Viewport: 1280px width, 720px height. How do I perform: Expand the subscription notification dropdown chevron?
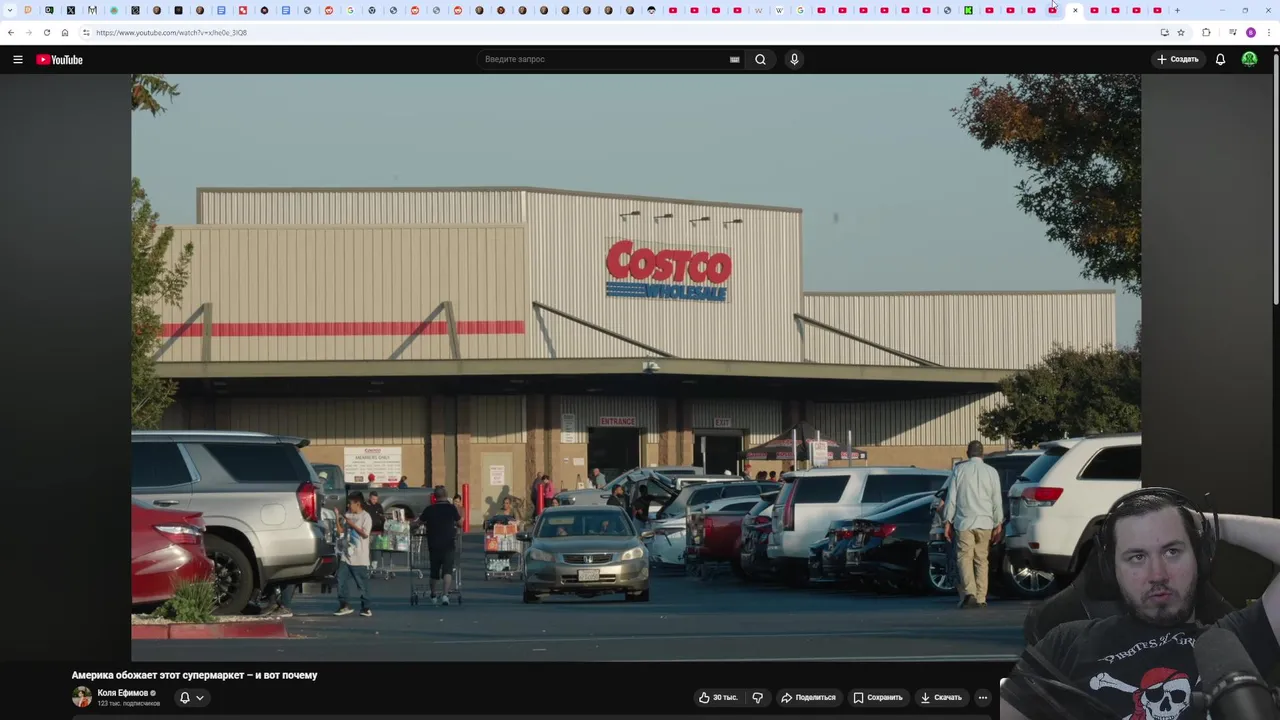tap(200, 697)
